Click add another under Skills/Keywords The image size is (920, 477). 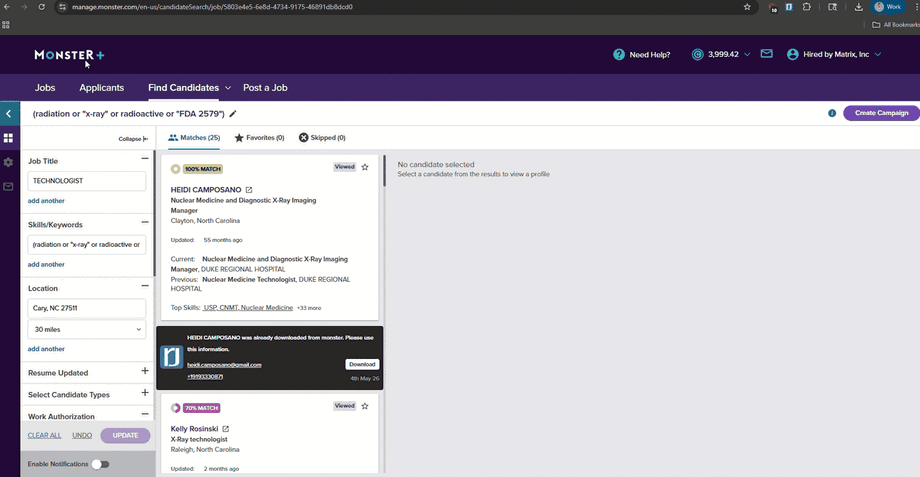[x=46, y=265]
